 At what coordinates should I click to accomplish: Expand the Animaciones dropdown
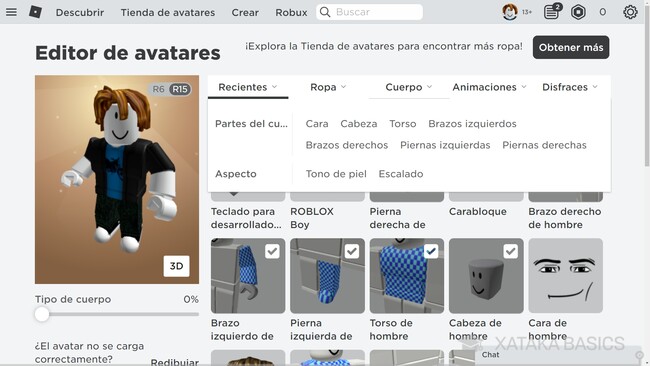489,87
